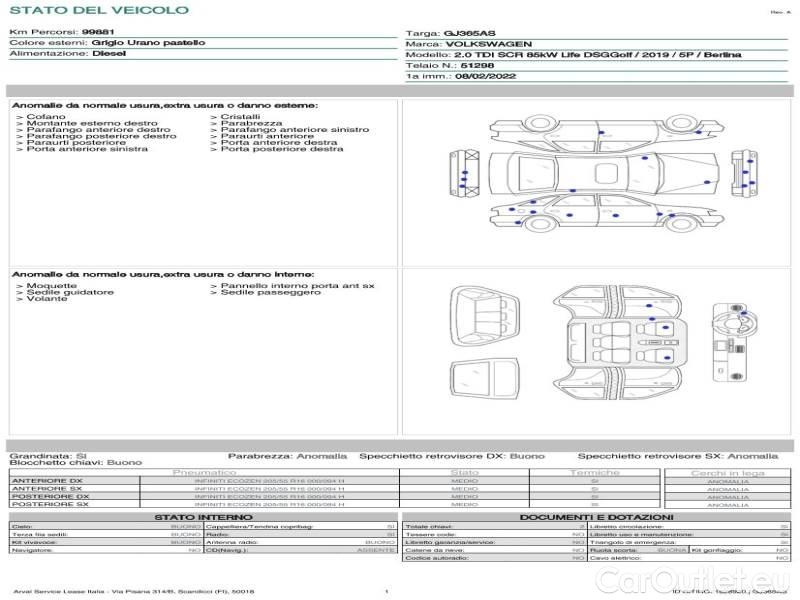
Task: Select Sedile passeggero entry
Action: click(270, 292)
